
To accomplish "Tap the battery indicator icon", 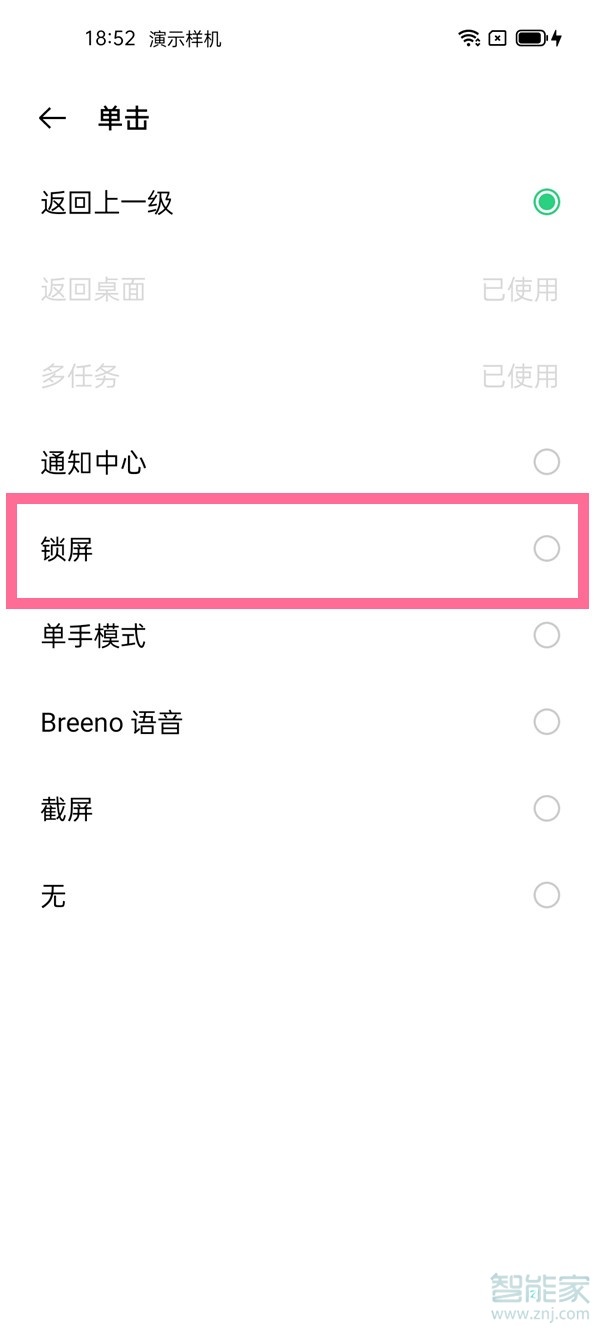I will point(530,38).
